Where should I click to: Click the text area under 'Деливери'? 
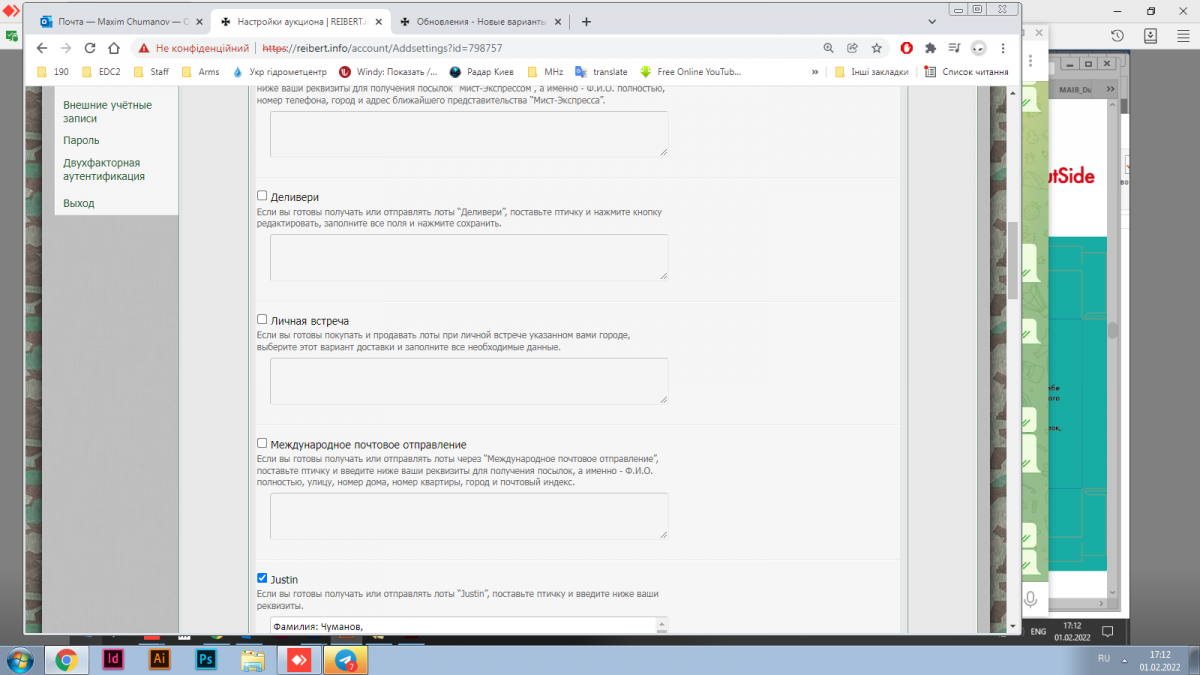[469, 257]
